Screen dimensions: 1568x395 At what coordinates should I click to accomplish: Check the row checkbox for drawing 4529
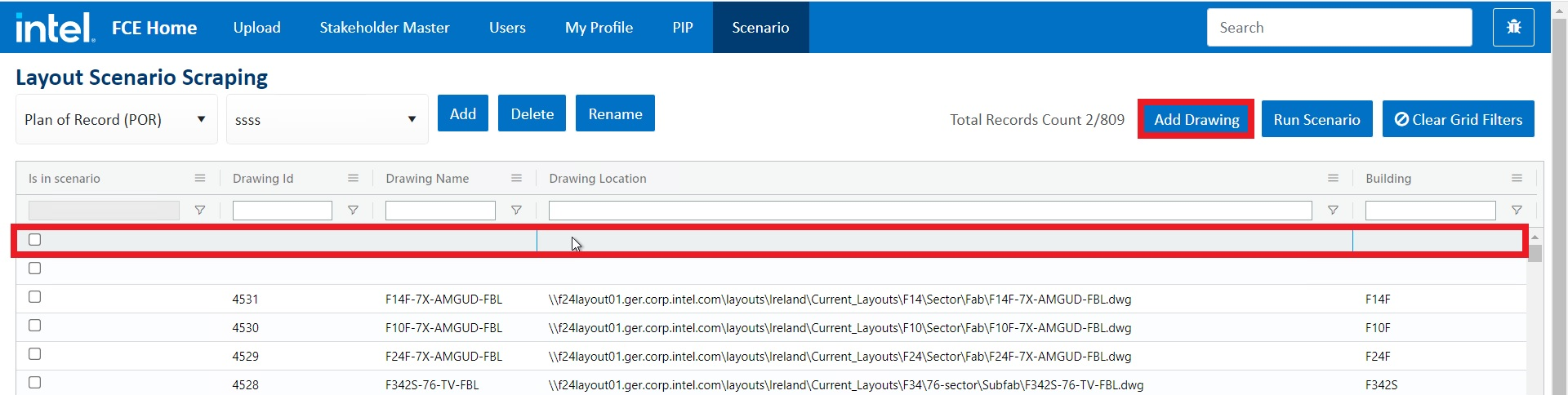pyautogui.click(x=35, y=354)
